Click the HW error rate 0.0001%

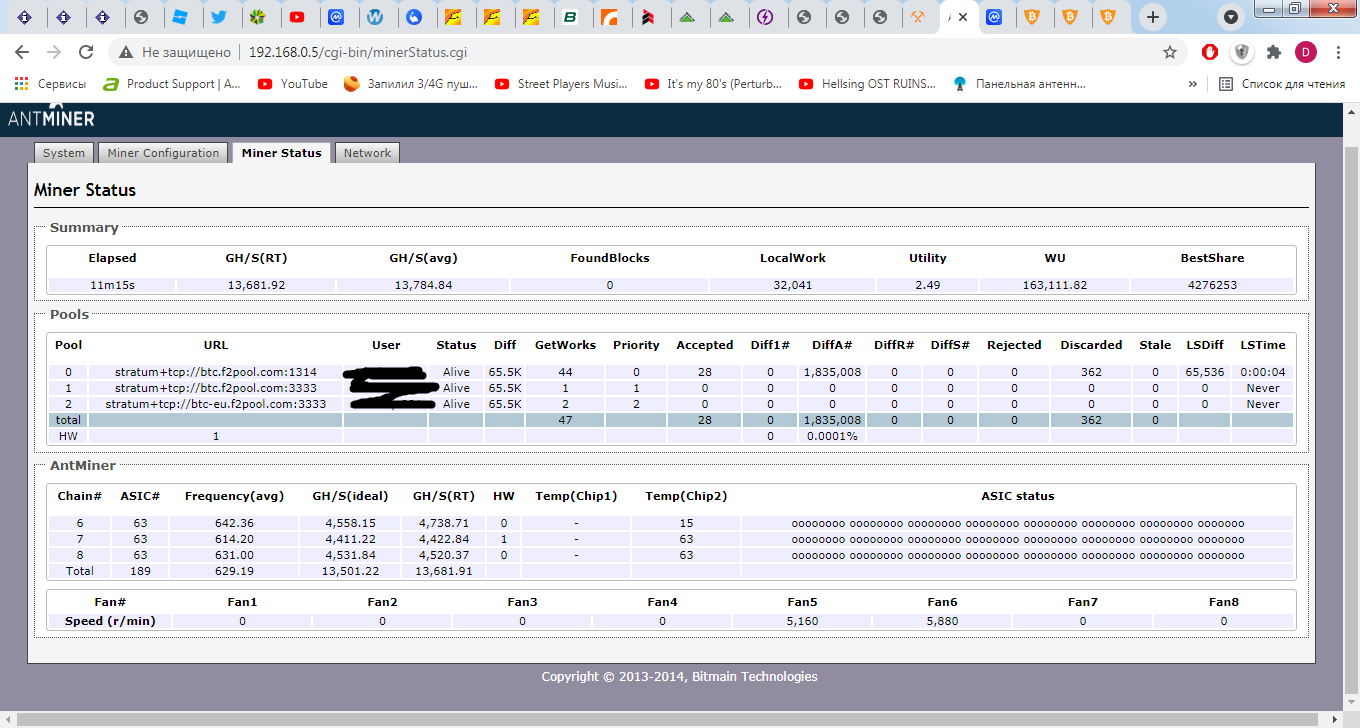pyautogui.click(x=832, y=436)
